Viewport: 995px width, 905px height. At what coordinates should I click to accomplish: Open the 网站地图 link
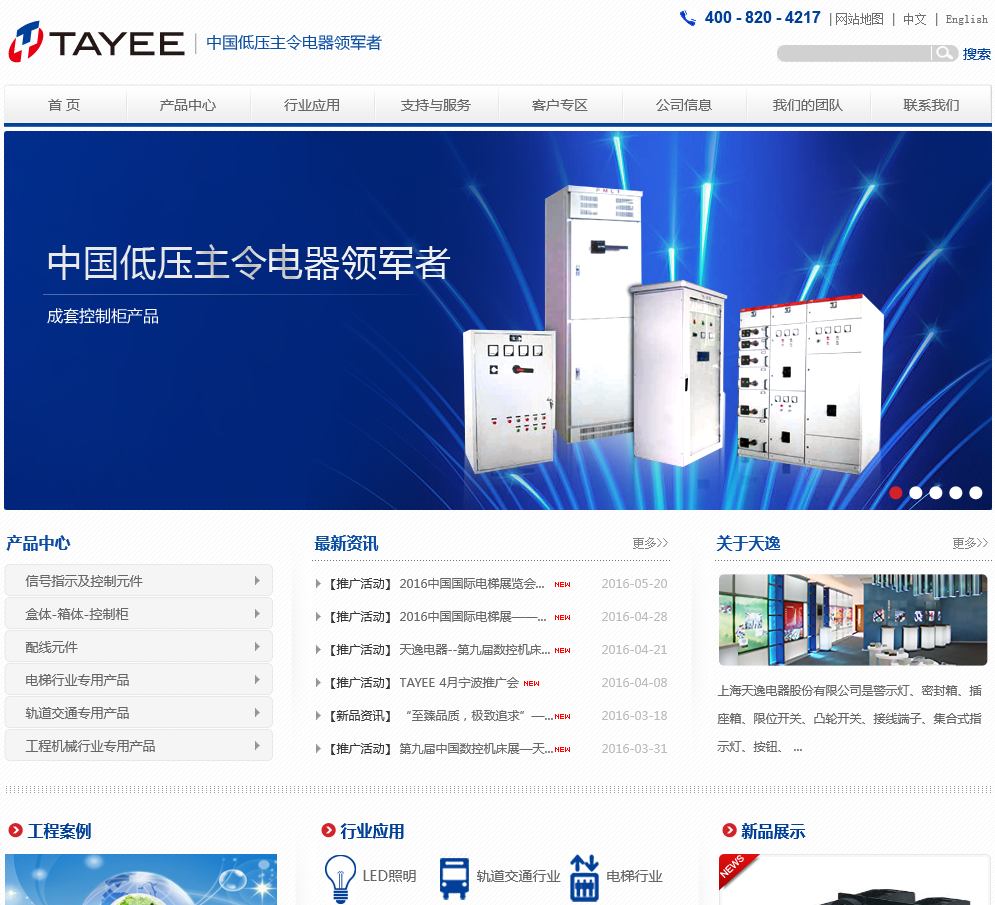tap(859, 19)
